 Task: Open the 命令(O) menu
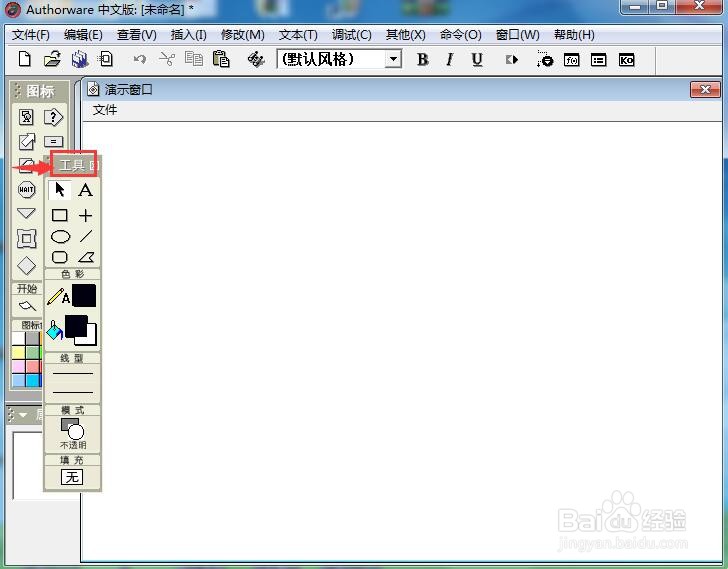point(461,35)
